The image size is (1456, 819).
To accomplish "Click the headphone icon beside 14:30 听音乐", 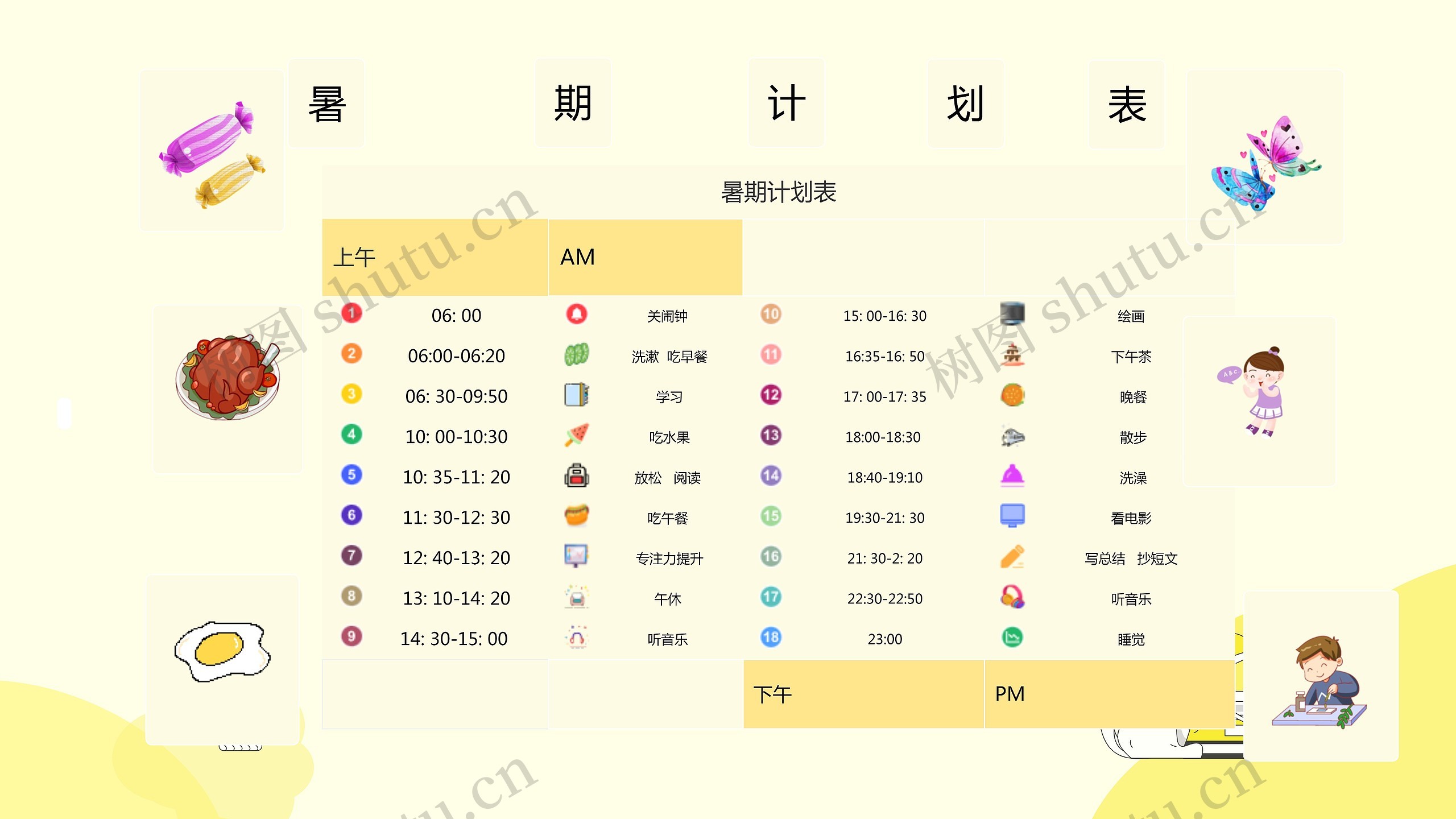I will (x=577, y=637).
